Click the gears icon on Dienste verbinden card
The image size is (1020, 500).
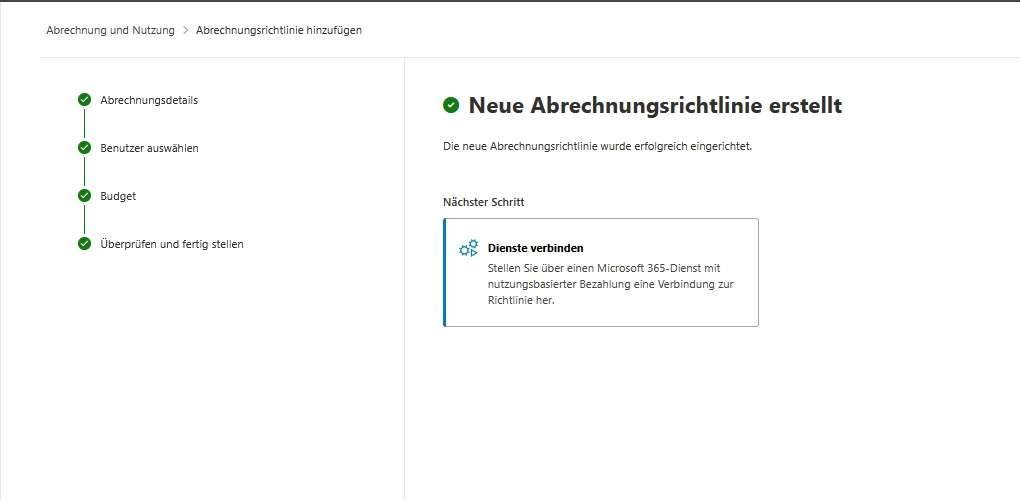468,249
